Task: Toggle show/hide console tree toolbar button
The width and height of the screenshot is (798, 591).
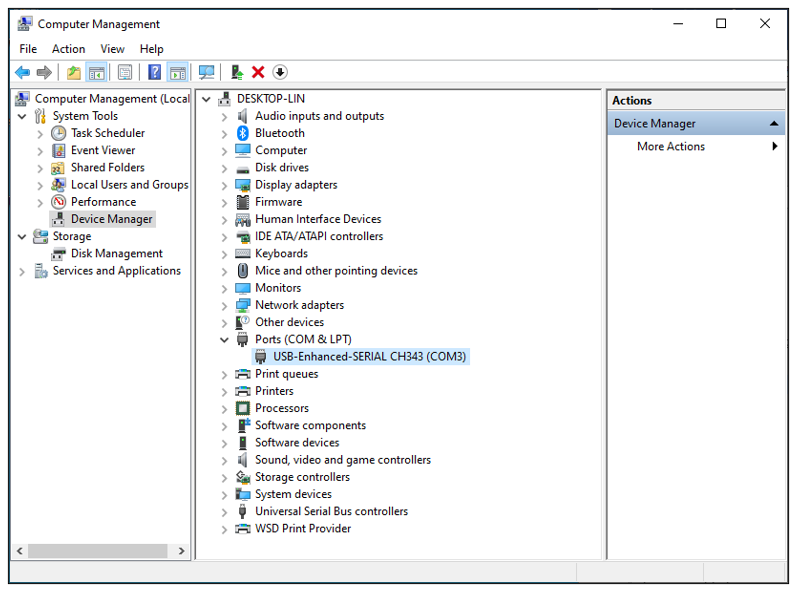Action: (x=96, y=72)
